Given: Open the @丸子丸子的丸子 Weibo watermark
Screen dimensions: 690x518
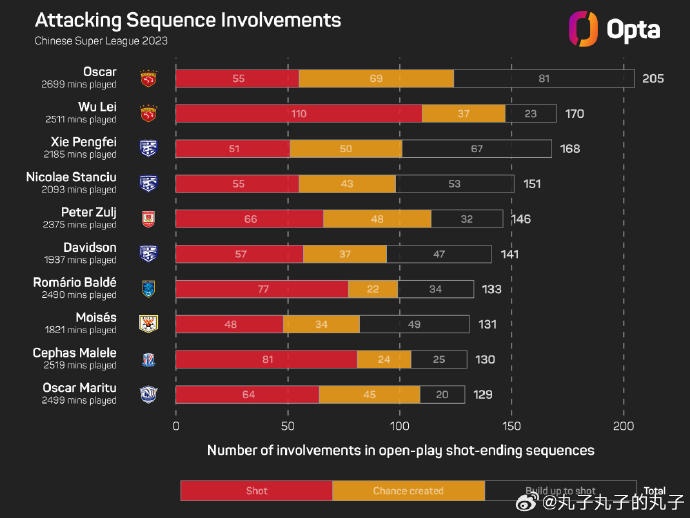Looking at the screenshot, I should (x=599, y=500).
